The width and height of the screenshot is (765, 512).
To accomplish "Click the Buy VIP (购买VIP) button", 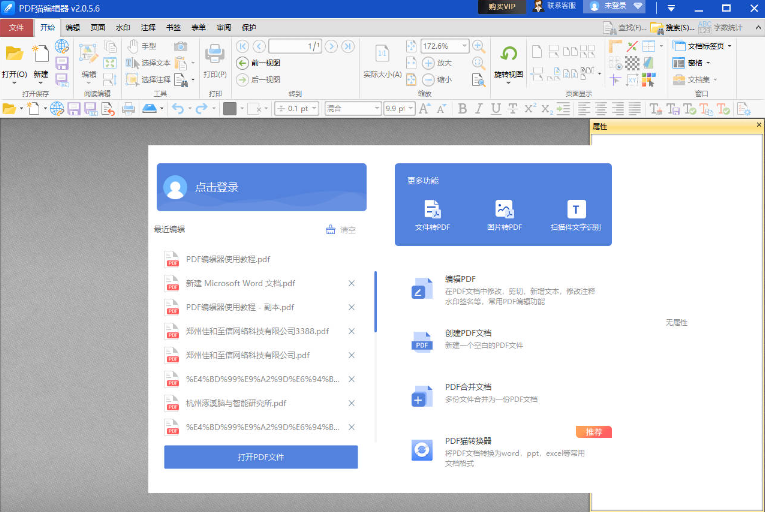I will coord(502,6).
